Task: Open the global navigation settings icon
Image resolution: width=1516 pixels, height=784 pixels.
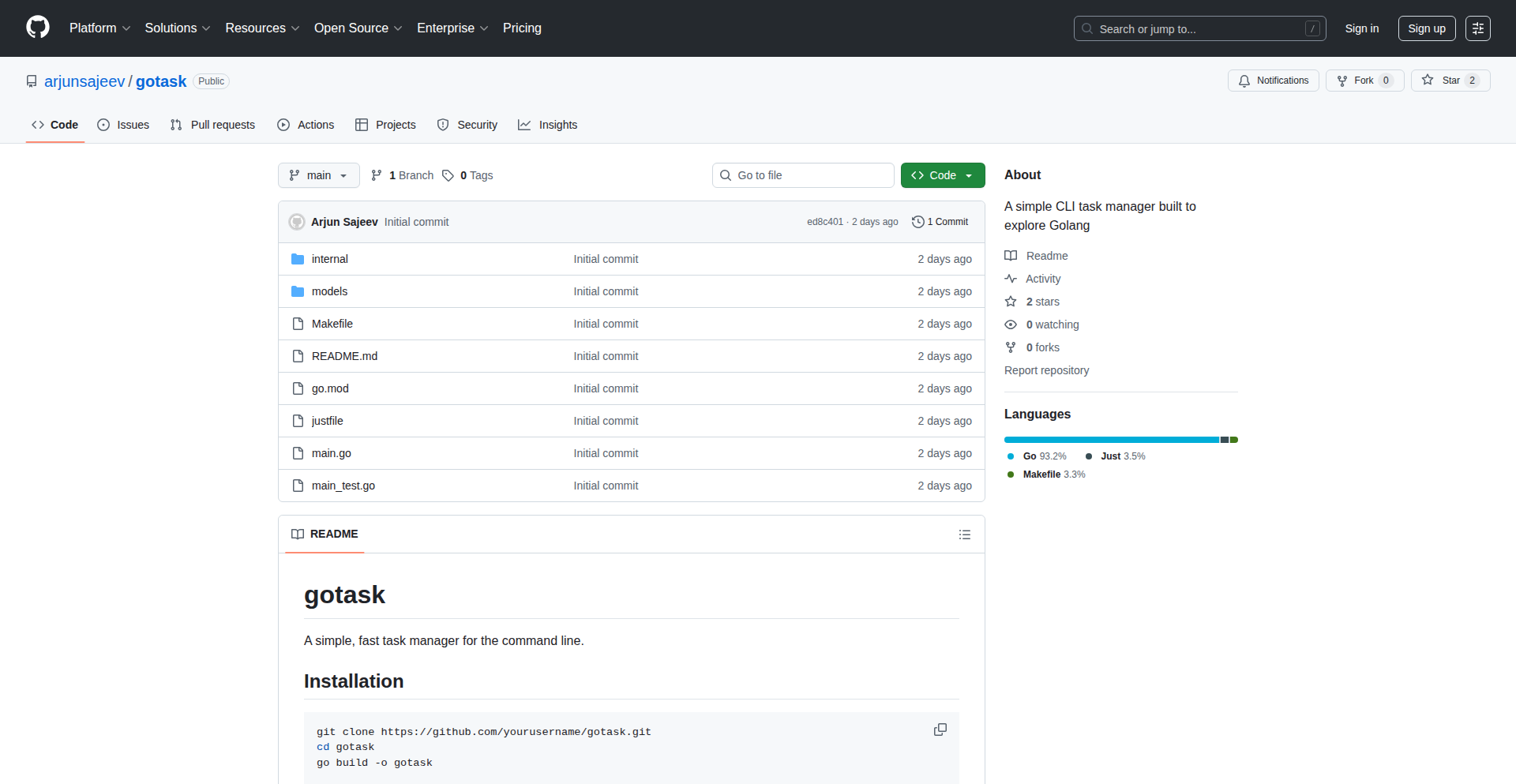Action: [1477, 28]
